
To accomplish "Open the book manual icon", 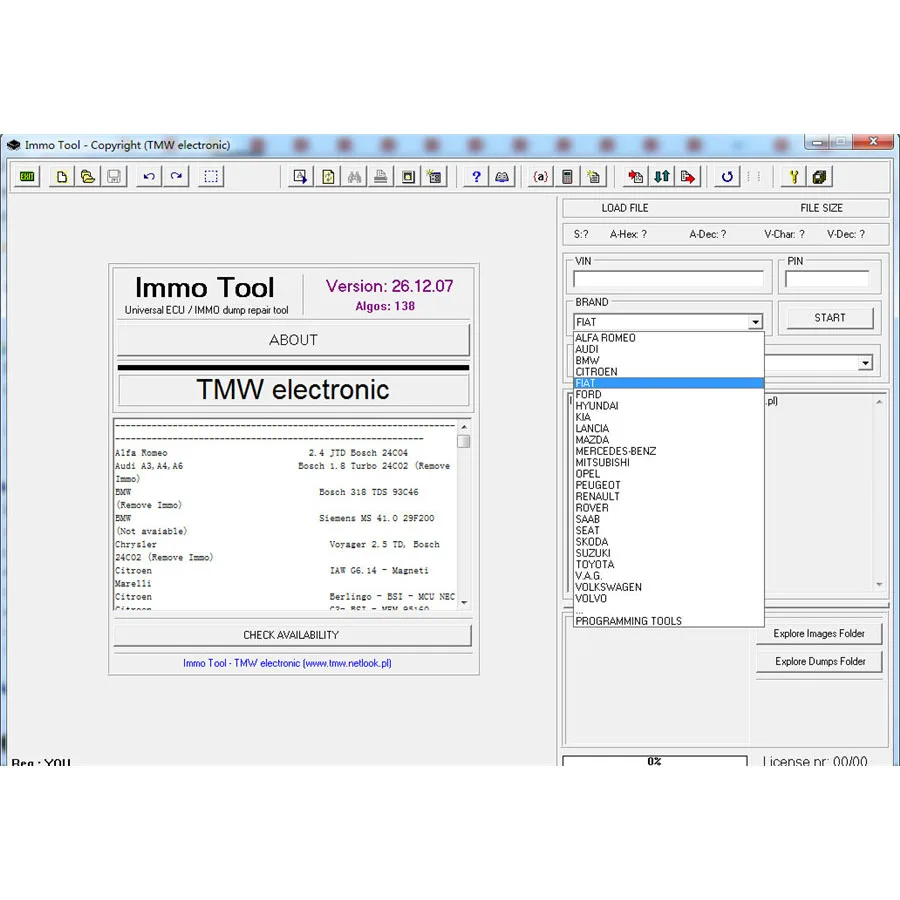I will coord(502,176).
